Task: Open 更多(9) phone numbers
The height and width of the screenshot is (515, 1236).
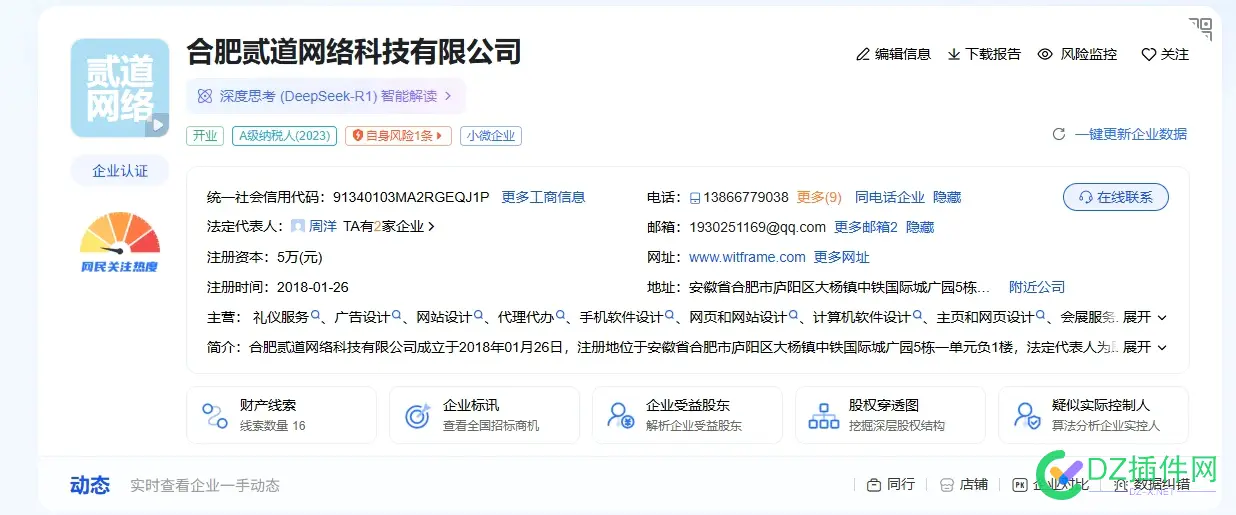Action: pos(819,197)
